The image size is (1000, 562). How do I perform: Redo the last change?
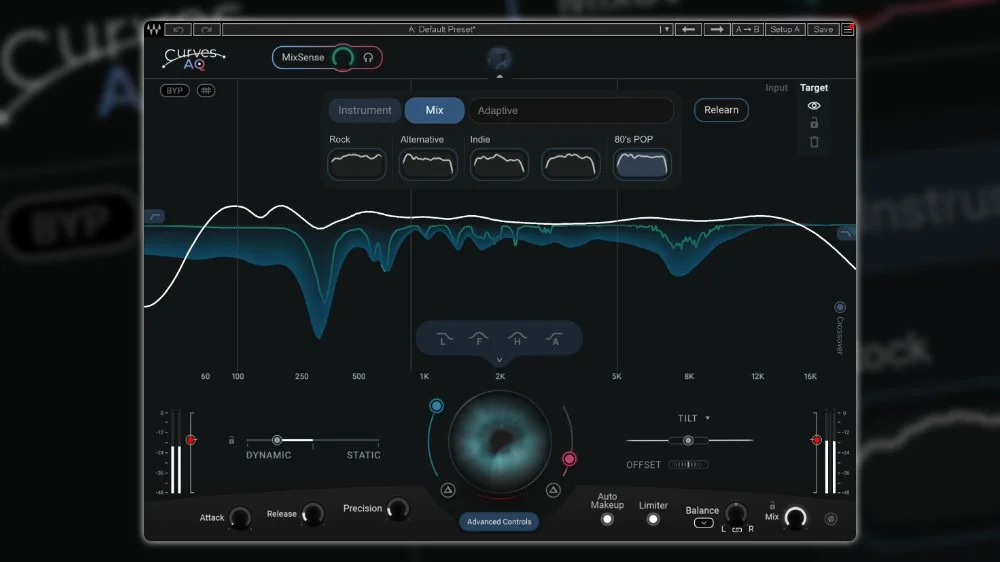click(207, 29)
